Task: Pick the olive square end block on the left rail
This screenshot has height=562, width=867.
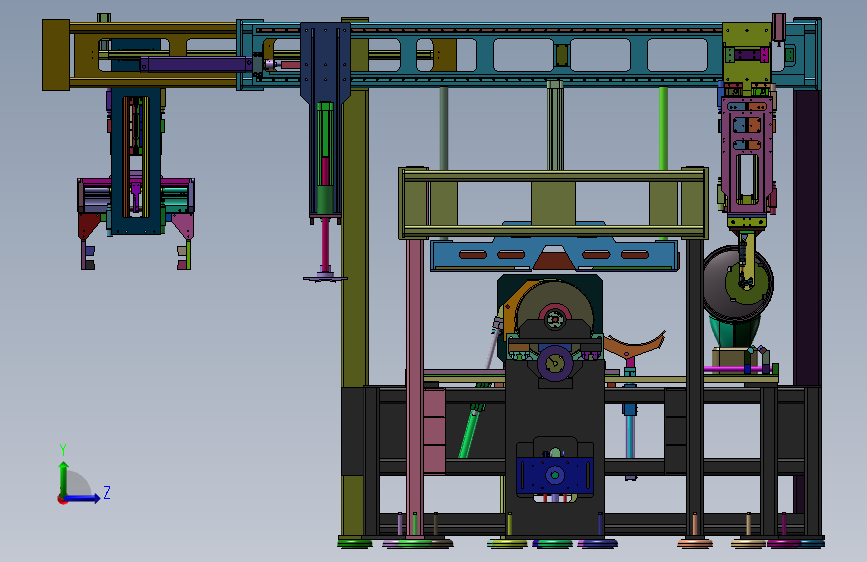Action: (56, 55)
